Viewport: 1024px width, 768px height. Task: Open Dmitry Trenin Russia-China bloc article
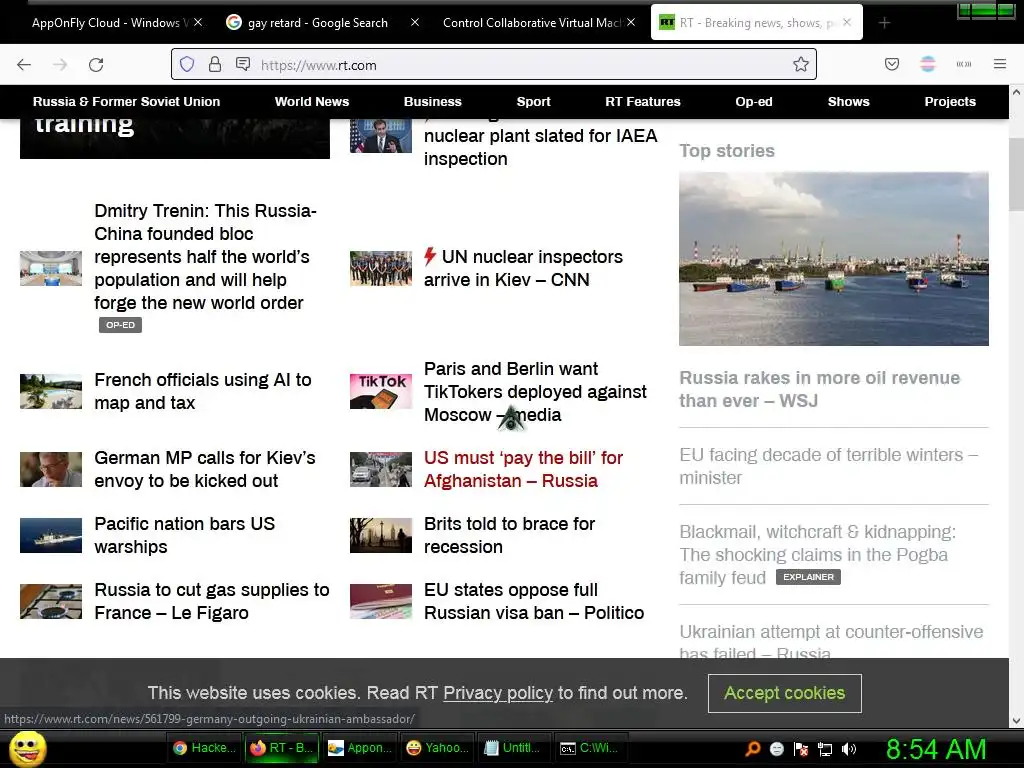point(205,257)
